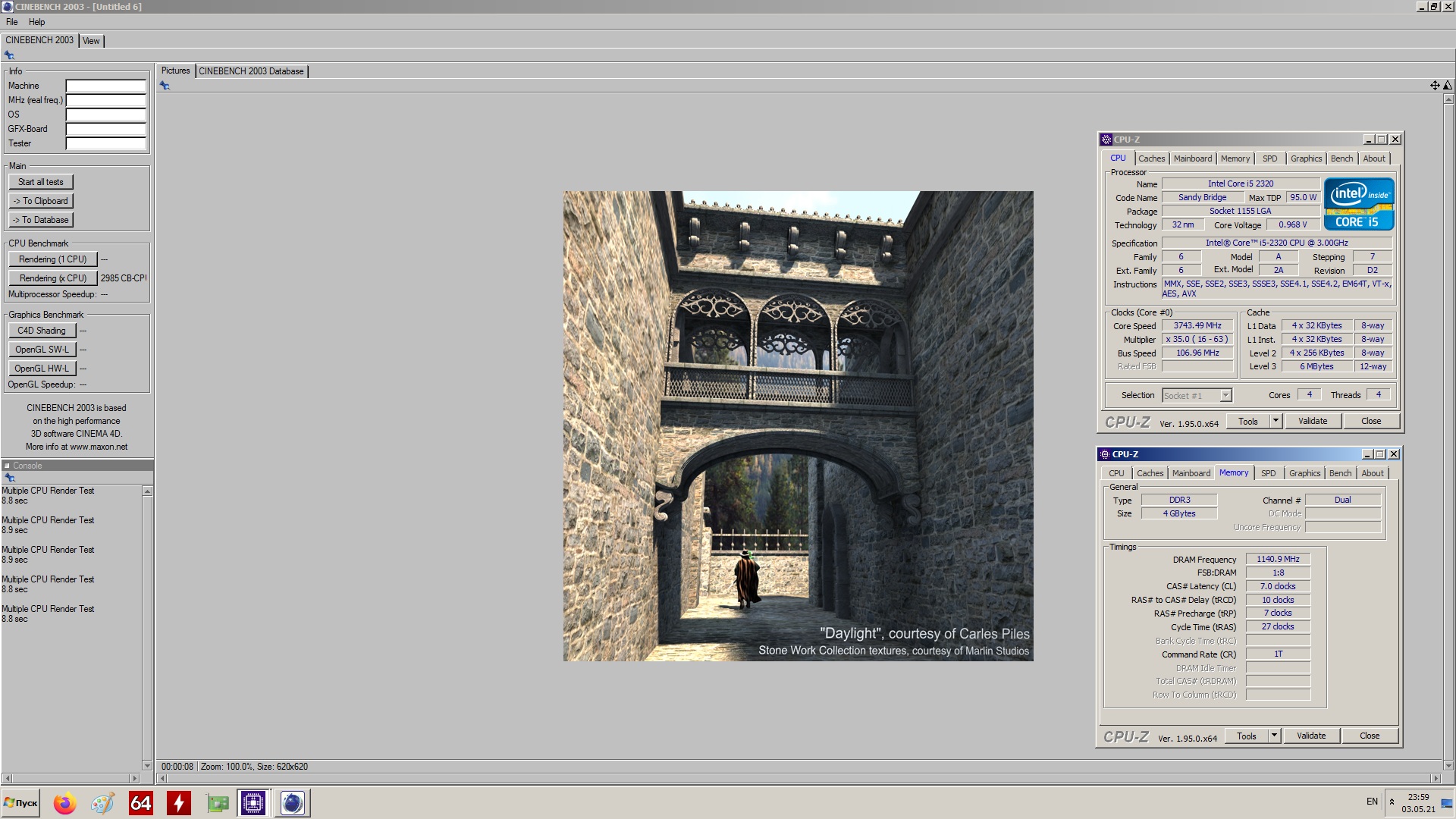
Task: Run the C4D Shading test
Action: tap(42, 331)
